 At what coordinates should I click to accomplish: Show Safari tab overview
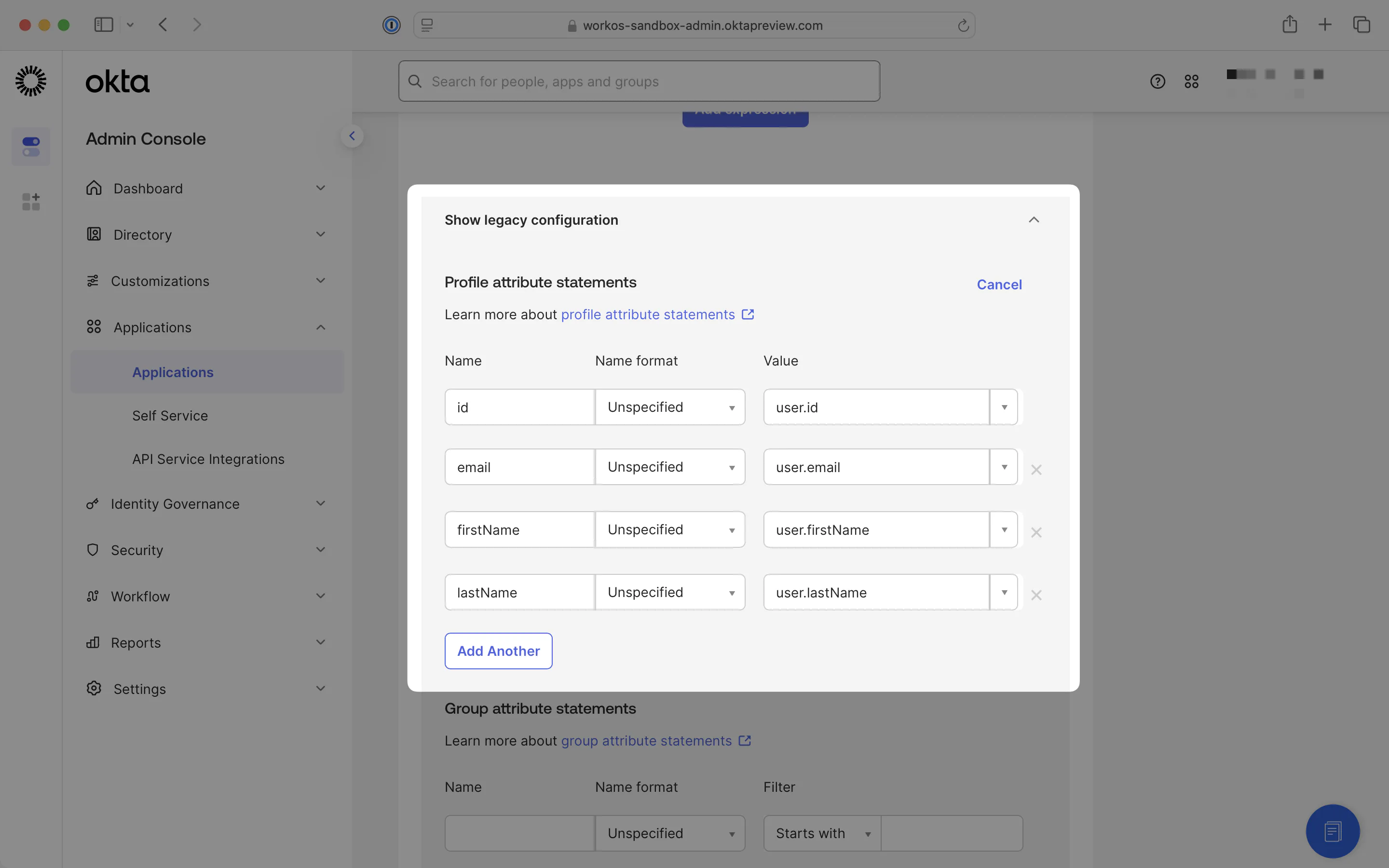pos(1362,25)
